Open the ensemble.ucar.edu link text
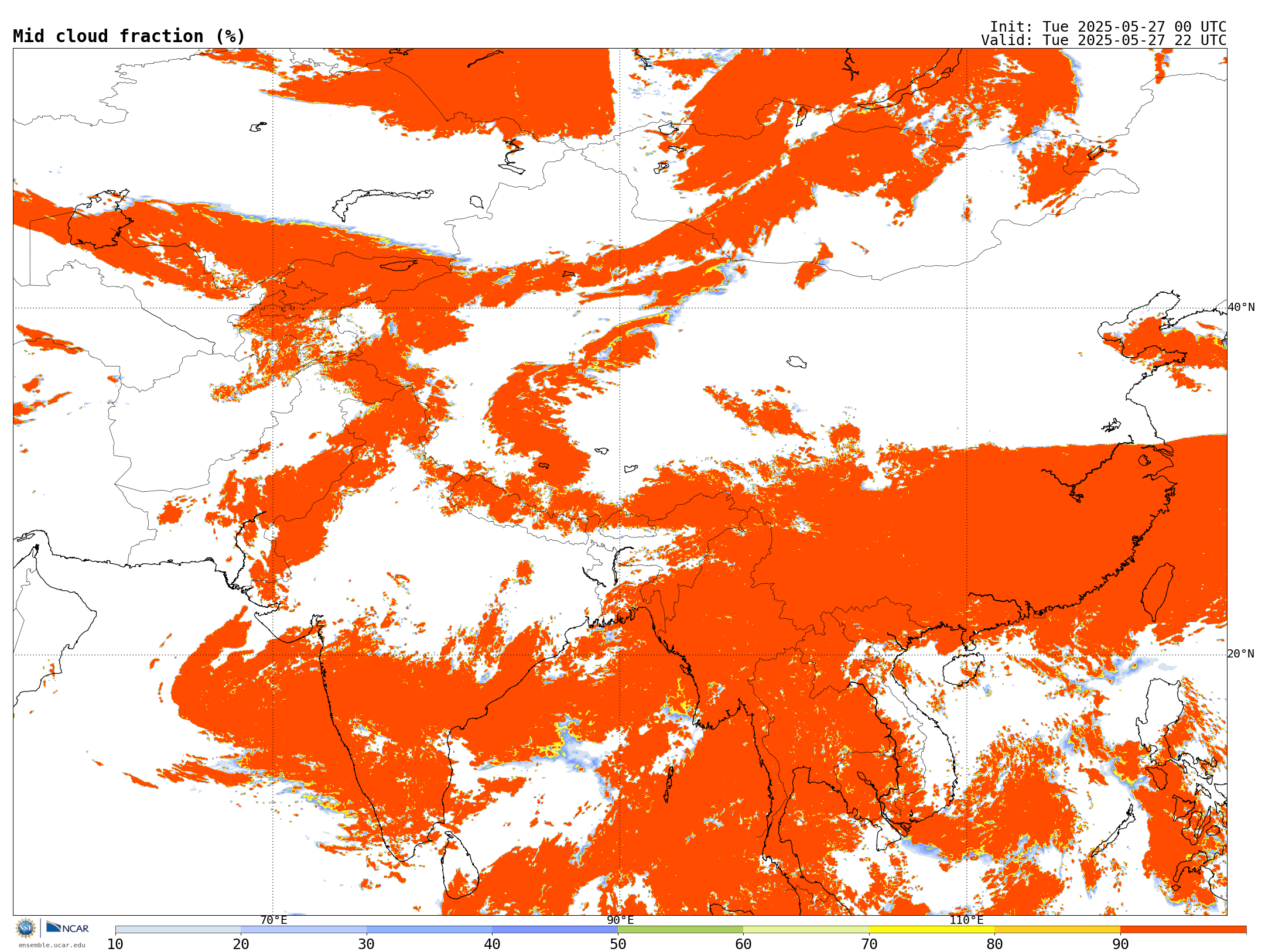The height and width of the screenshot is (952, 1265). [52, 945]
